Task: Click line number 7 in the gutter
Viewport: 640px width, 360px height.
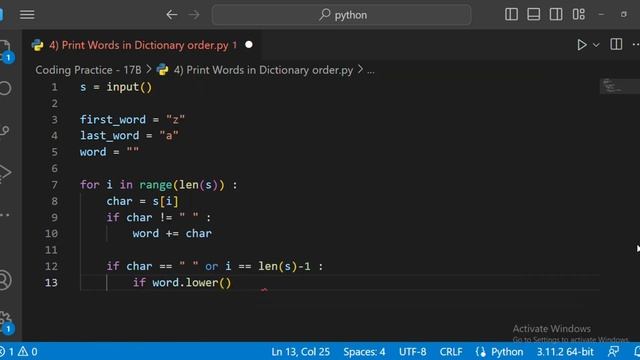Action: click(x=54, y=185)
